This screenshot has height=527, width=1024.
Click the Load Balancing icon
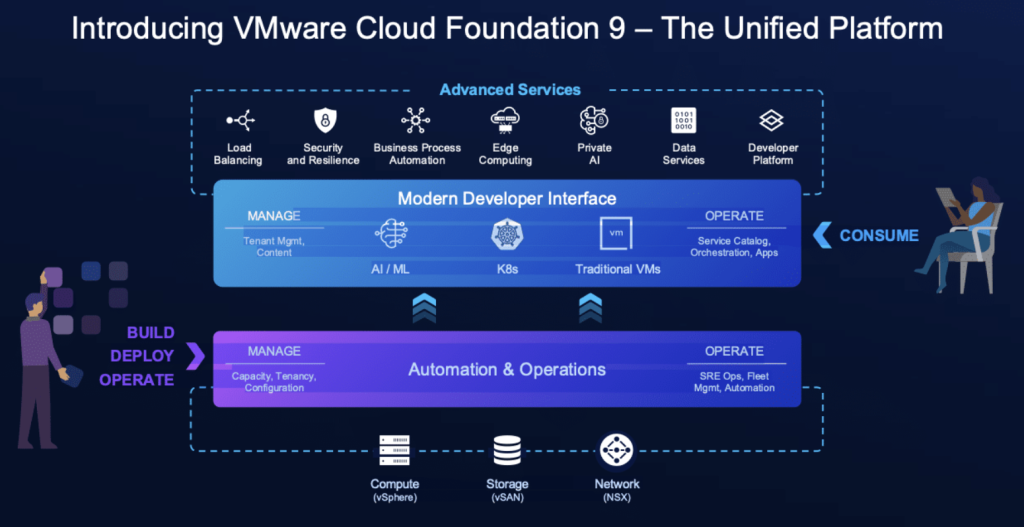tap(240, 120)
